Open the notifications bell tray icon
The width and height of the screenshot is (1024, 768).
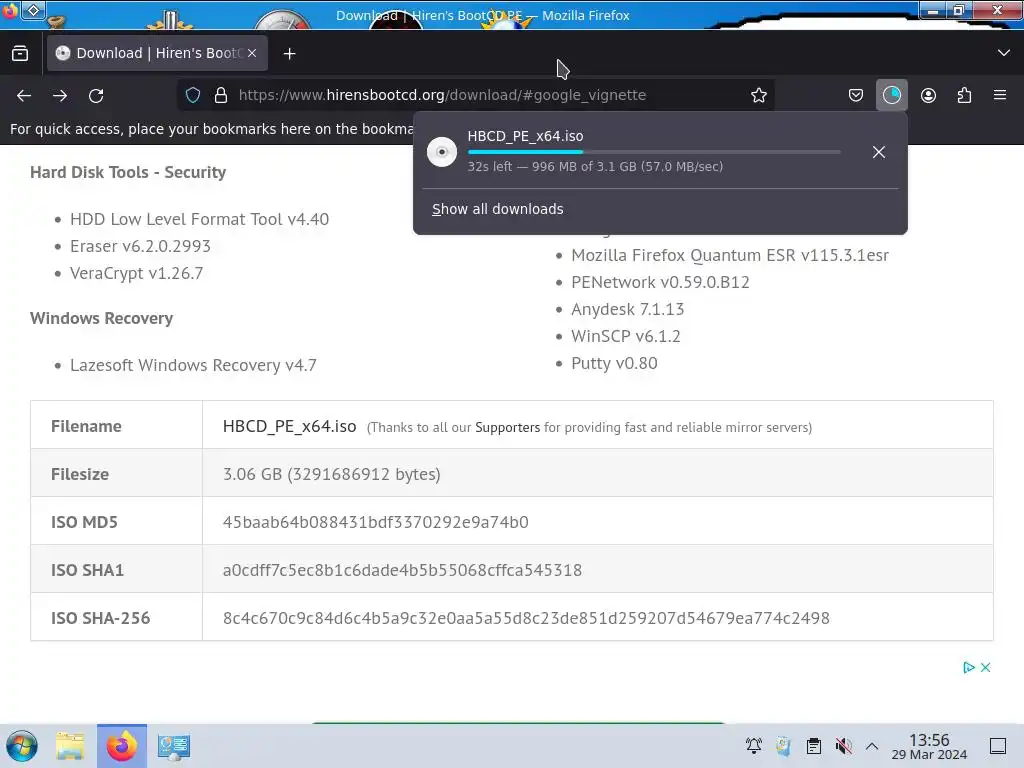tap(754, 746)
